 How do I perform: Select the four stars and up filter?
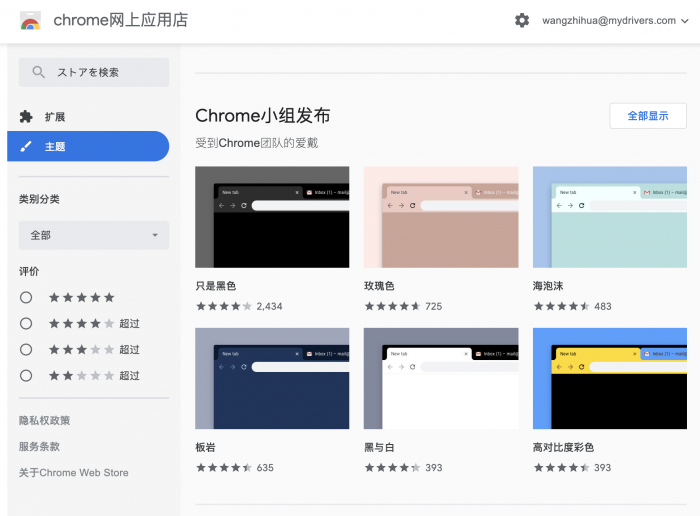tap(26, 323)
